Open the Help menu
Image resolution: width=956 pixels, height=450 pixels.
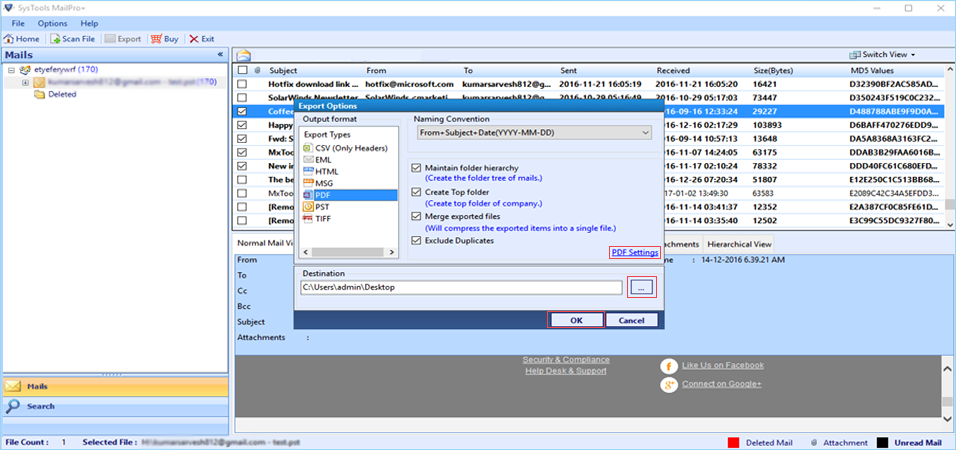[x=89, y=23]
